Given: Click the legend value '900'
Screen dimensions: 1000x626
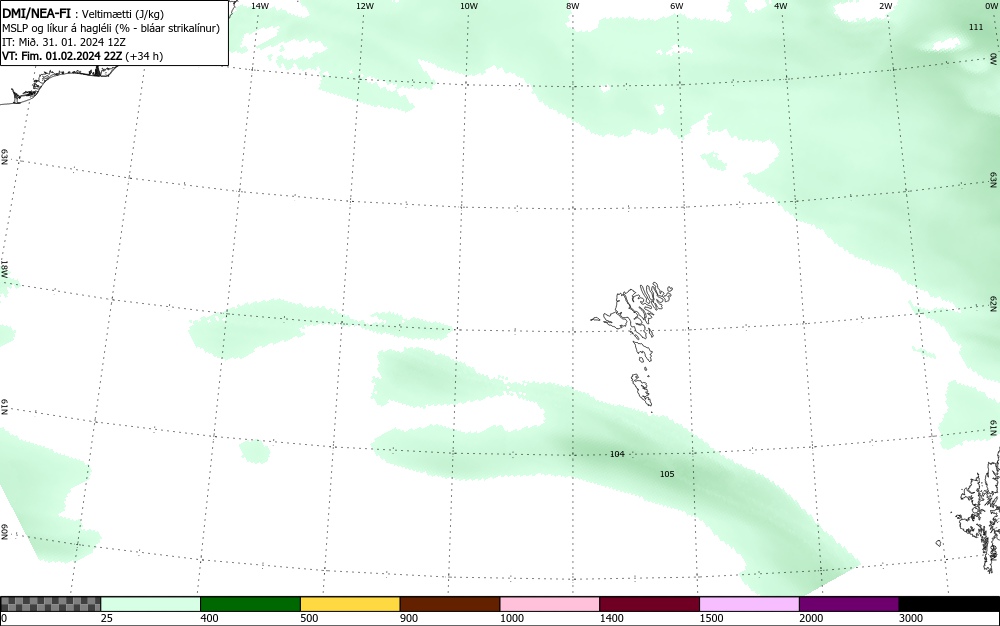Looking at the screenshot, I should click(x=409, y=618).
